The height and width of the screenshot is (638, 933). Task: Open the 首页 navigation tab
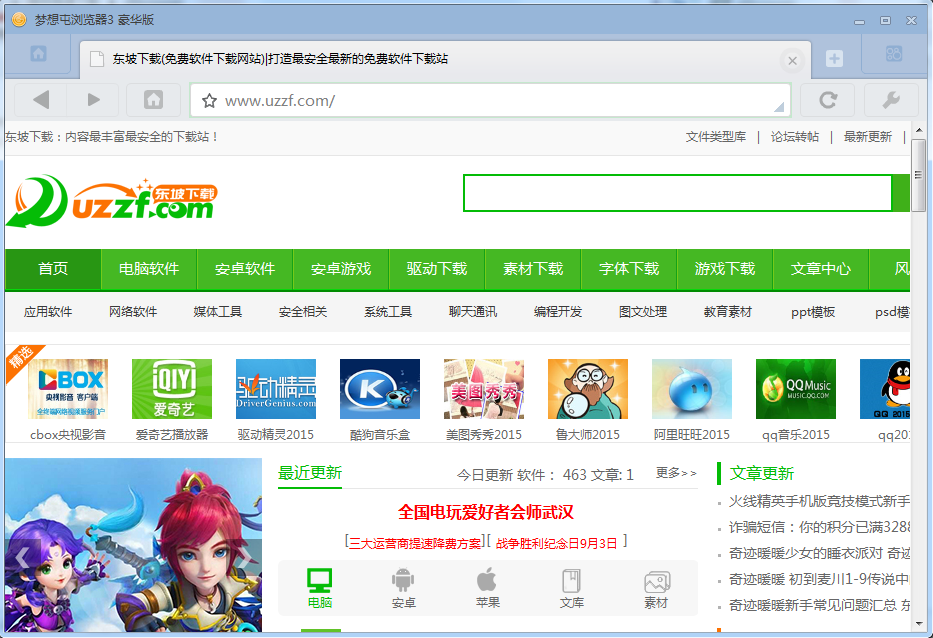tap(53, 269)
